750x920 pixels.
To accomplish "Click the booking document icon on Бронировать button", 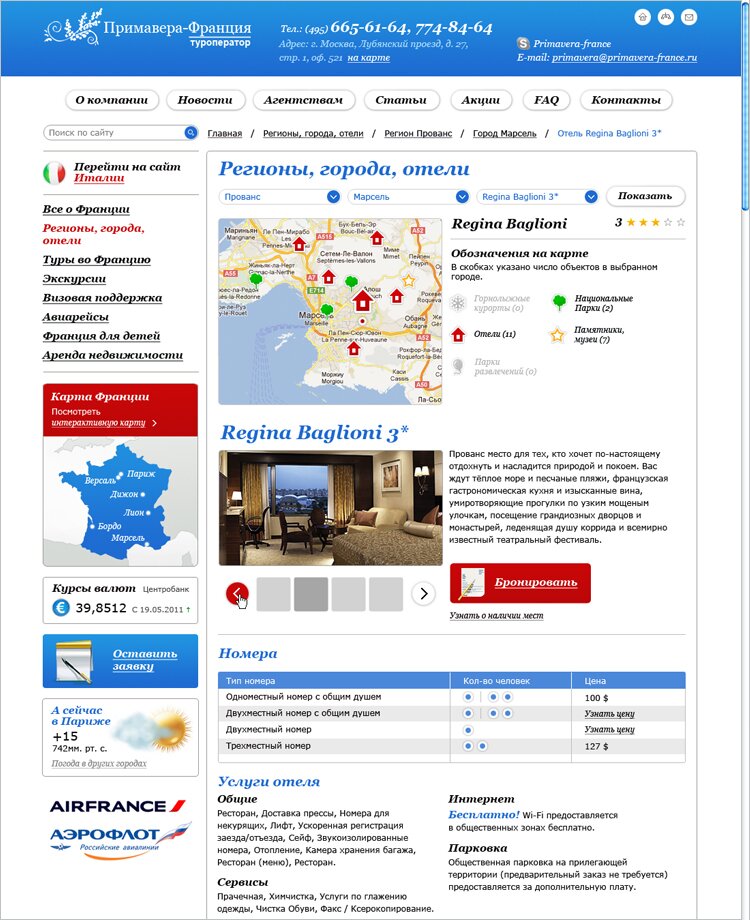I will coord(472,583).
